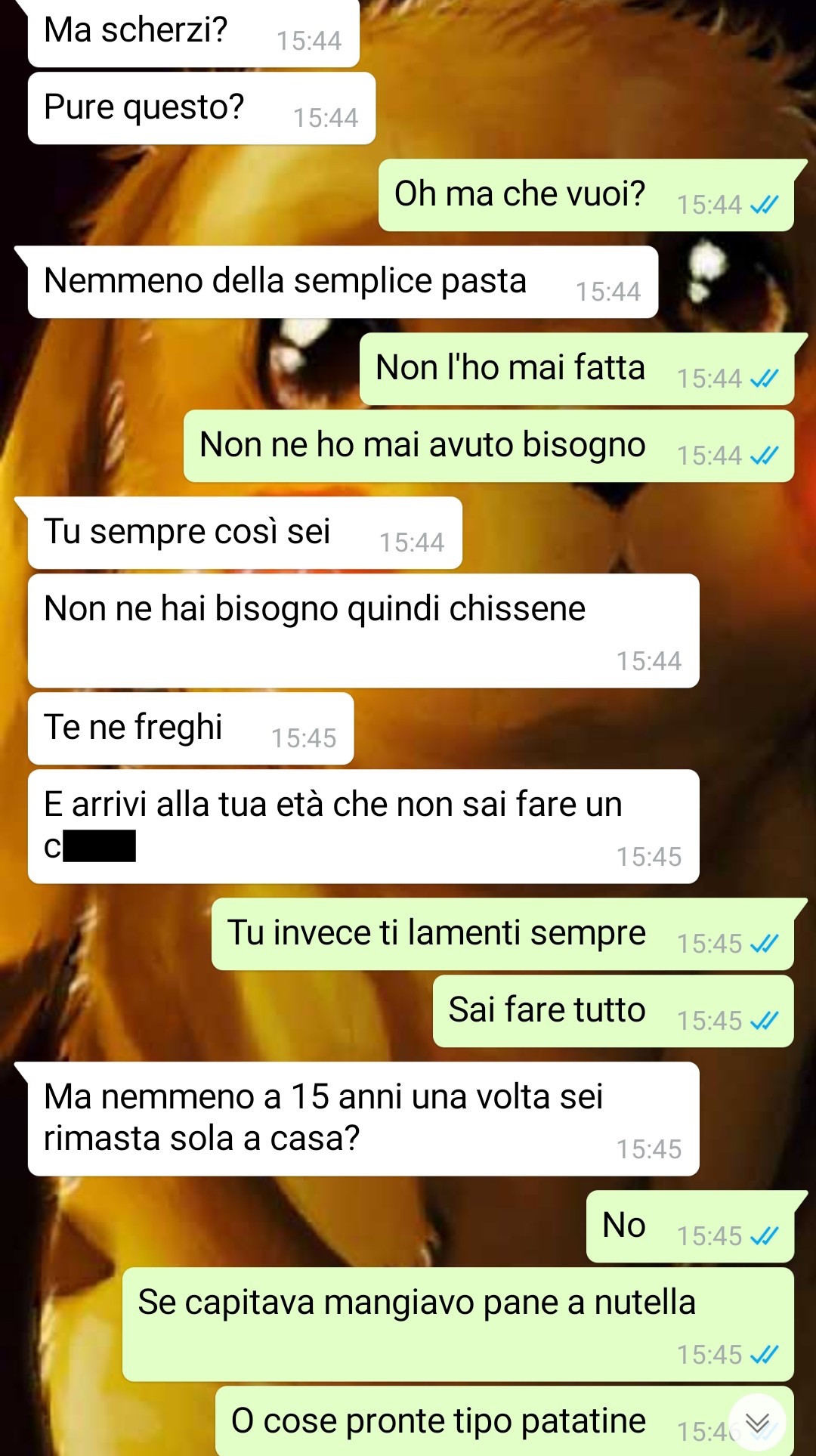Tap the scroll-to-bottom double chevron button

click(x=757, y=1424)
